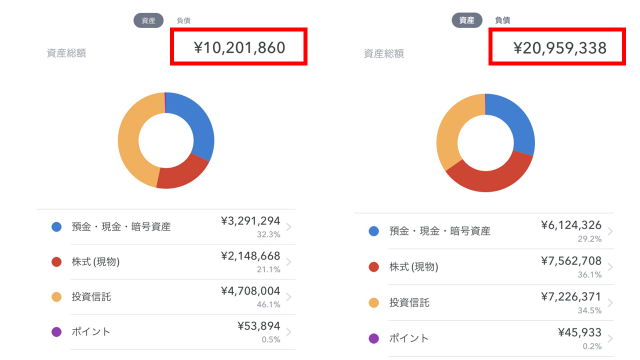Expand left 預金・現金・暗号資産 row chevron
The image size is (640, 360).
[x=289, y=227]
